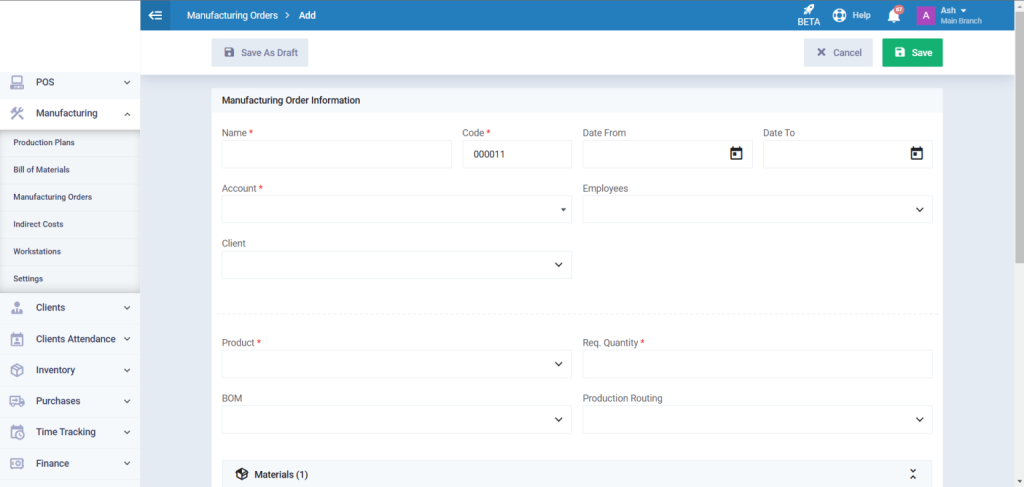Viewport: 1024px width, 487px height.
Task: Click the Materials cube icon
Action: (x=242, y=474)
